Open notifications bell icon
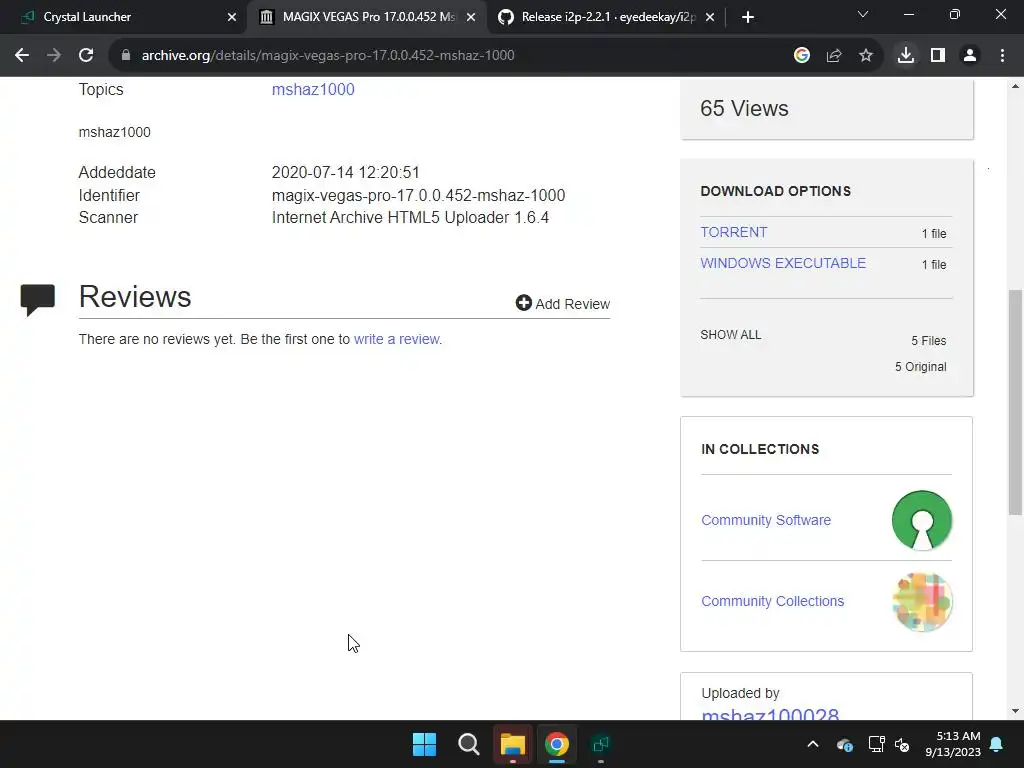 coord(997,744)
